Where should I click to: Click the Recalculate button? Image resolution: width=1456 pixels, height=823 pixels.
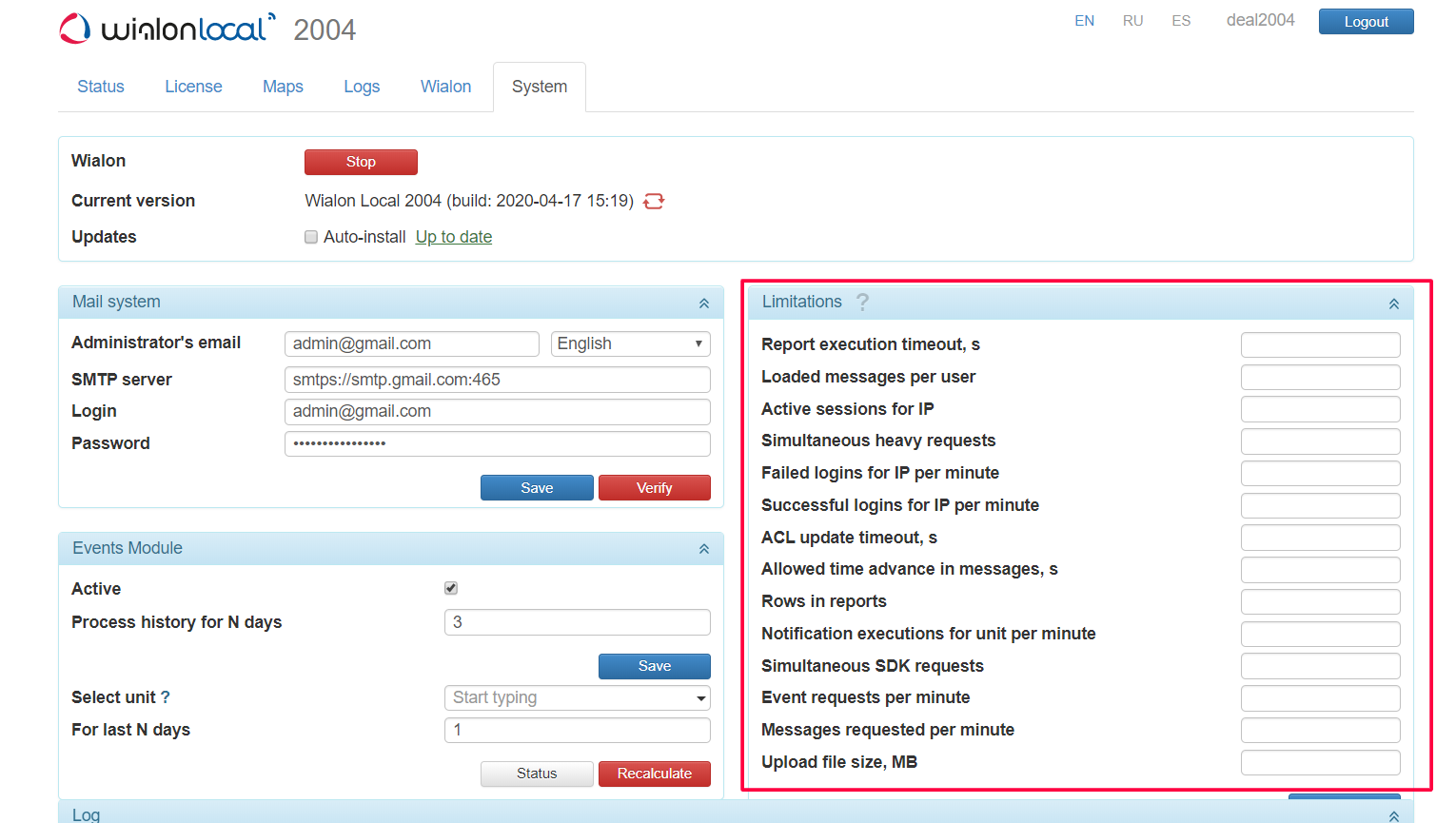(x=654, y=774)
